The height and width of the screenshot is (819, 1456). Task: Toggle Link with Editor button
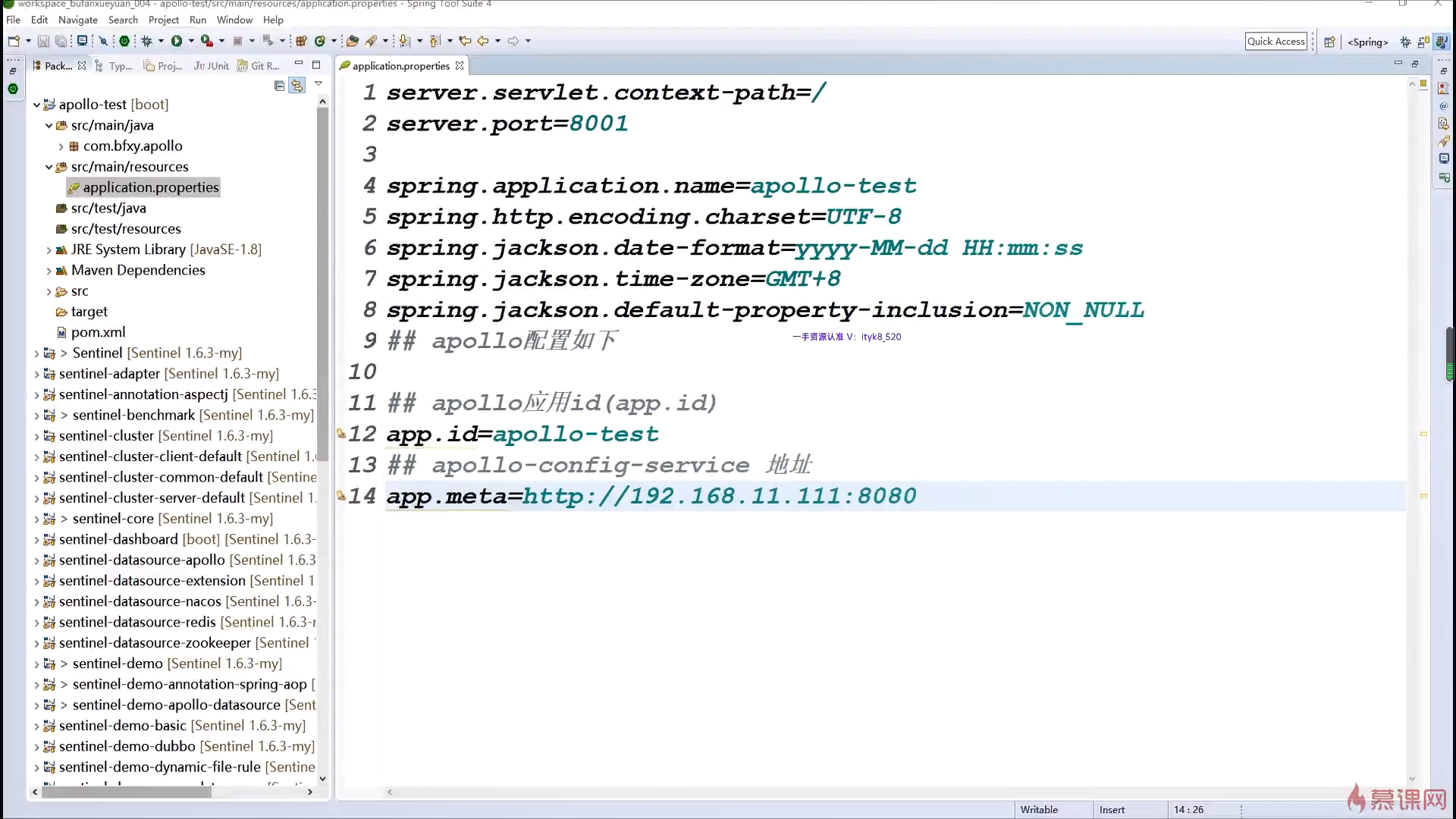[297, 86]
